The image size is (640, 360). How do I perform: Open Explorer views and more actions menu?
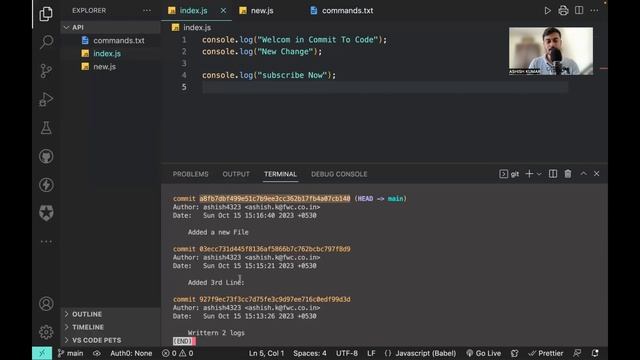pyautogui.click(x=147, y=11)
